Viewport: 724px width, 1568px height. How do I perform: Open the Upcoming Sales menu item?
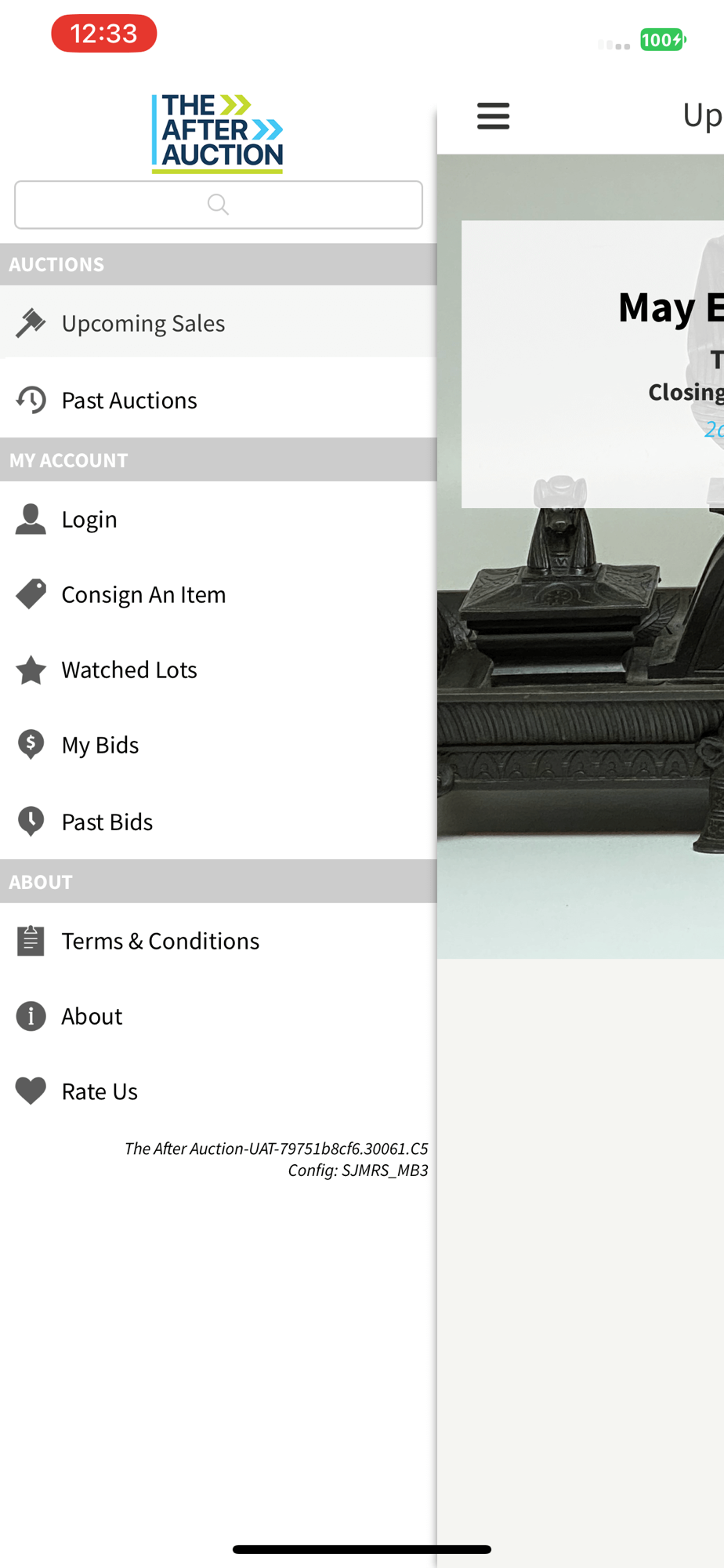[218, 322]
